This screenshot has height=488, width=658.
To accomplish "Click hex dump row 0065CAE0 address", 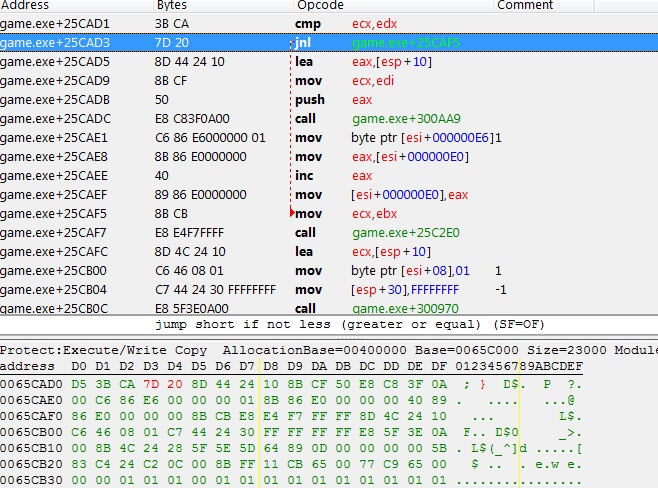I will [31, 400].
